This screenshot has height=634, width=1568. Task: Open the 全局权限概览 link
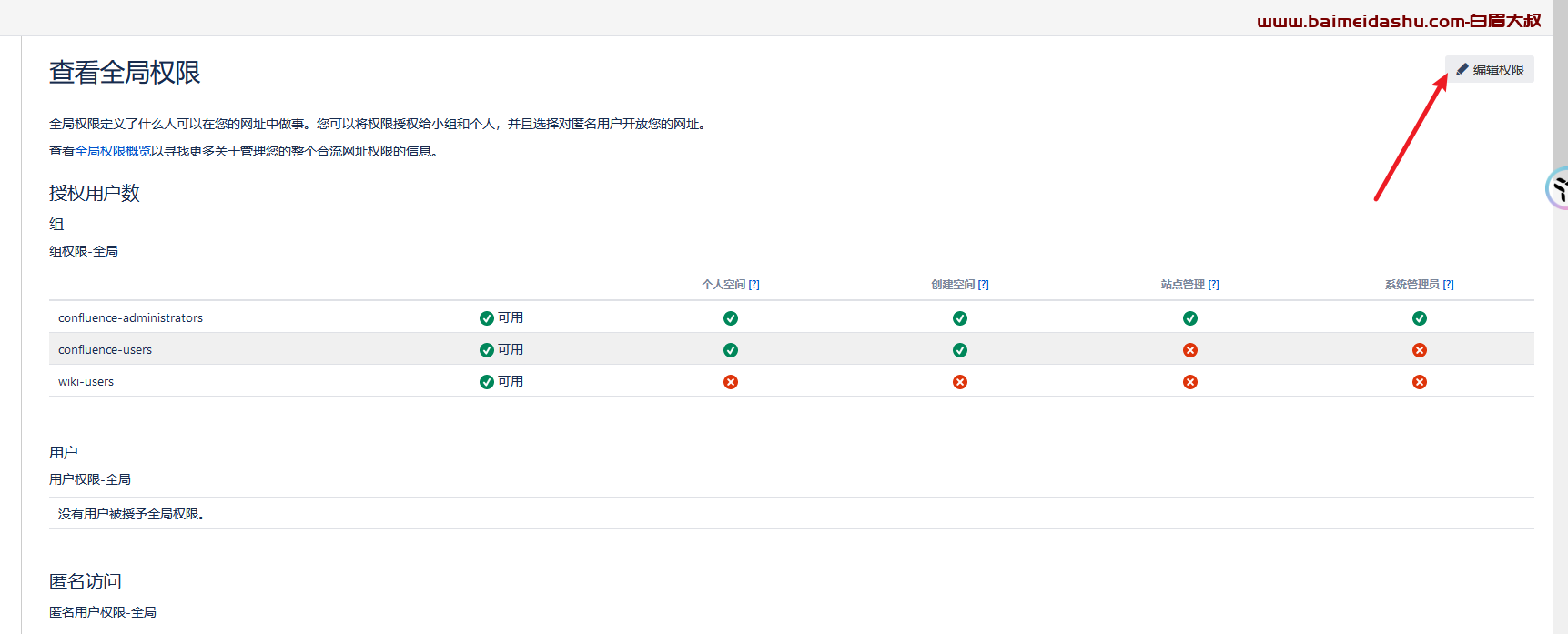(x=113, y=151)
